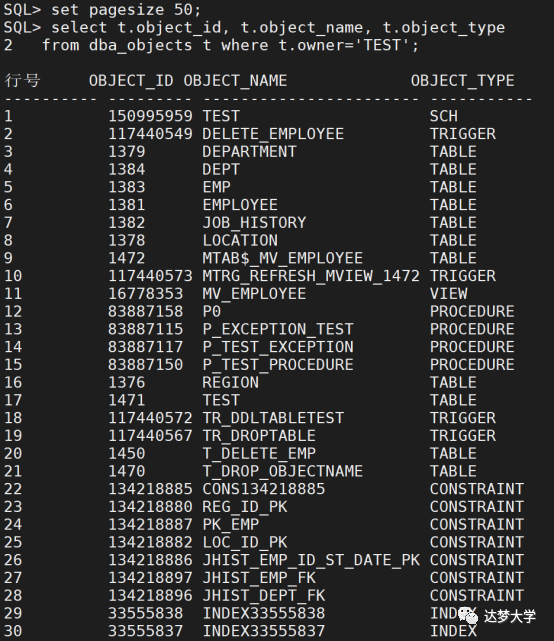Image resolution: width=554 pixels, height=641 pixels.
Task: Click the DELETE_EMPLOYEE object name
Action: coord(273,134)
